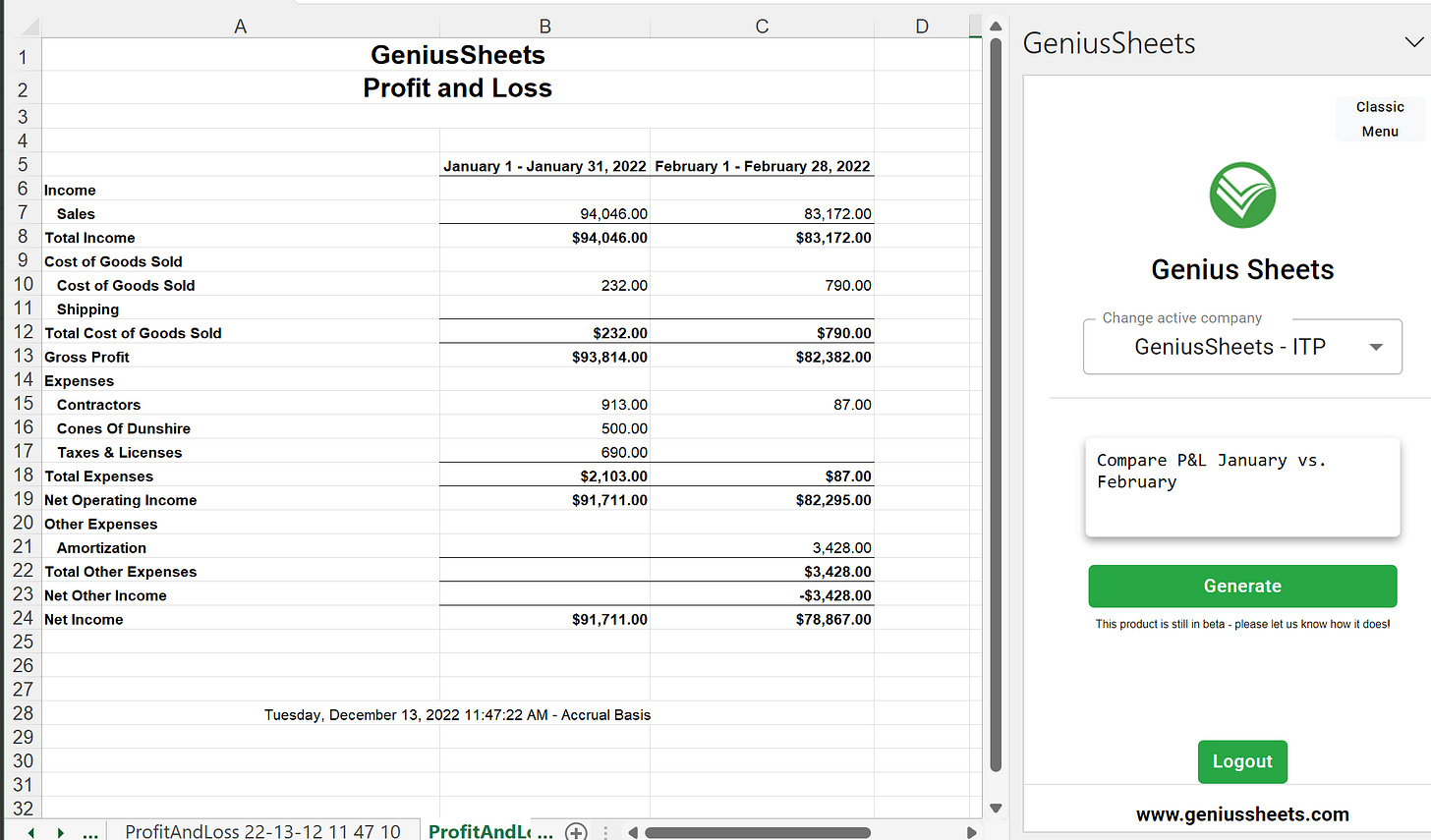Select the 690.00 Taxes & Licenses cell

pos(544,452)
